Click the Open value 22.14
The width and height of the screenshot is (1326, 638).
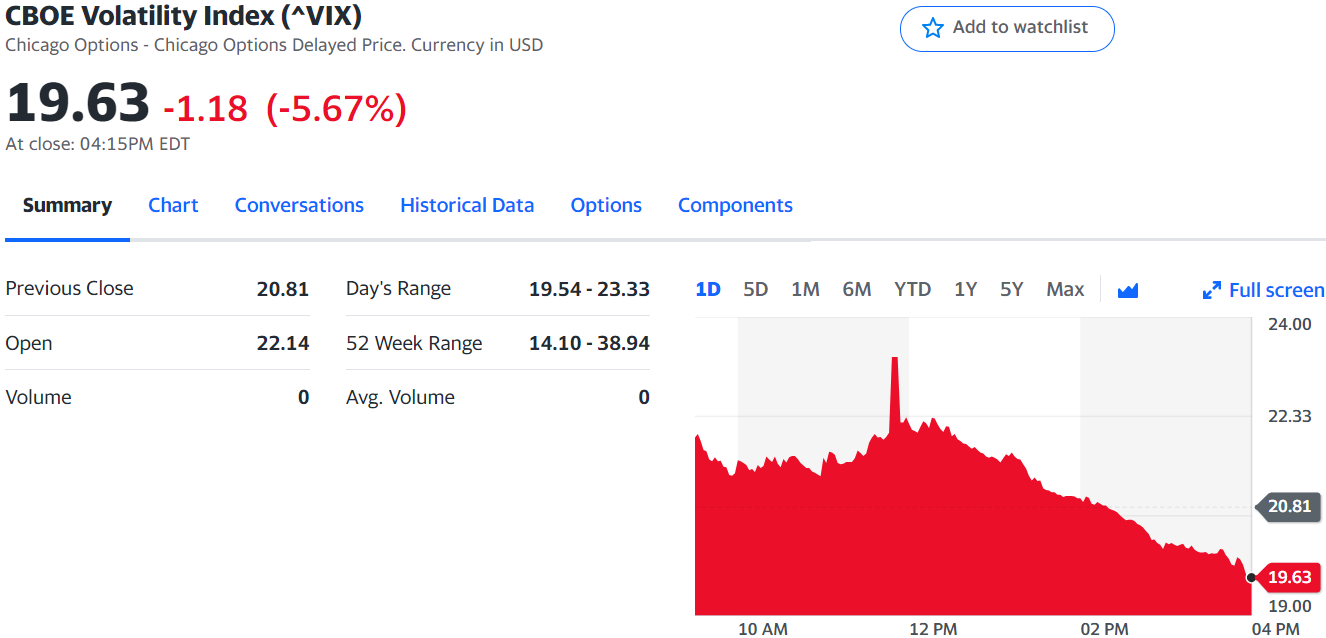[x=283, y=343]
